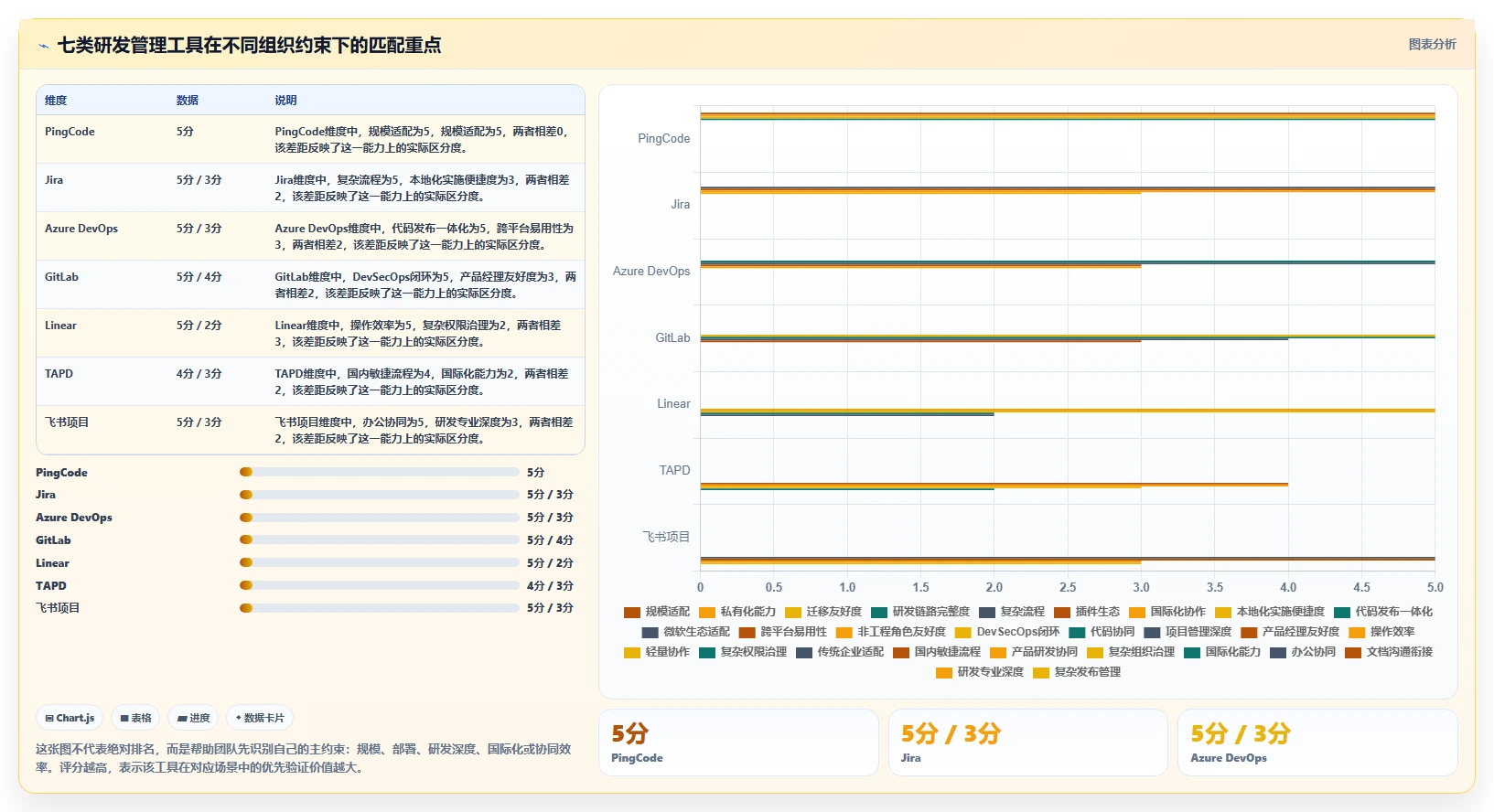Click the 5分 / 2分 value in Linear table row
The width and height of the screenshot is (1494, 812).
[x=199, y=326]
